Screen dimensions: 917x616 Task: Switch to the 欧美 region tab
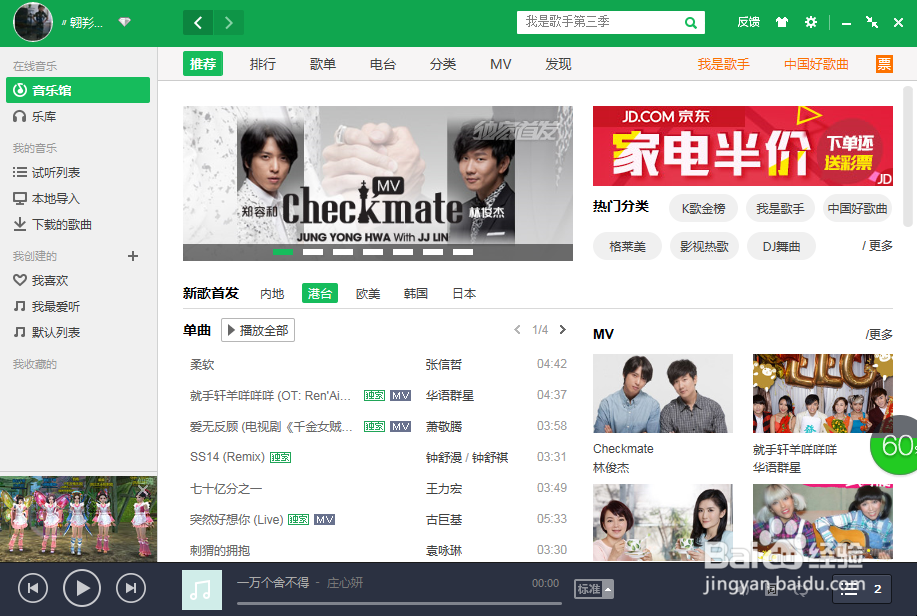click(367, 293)
